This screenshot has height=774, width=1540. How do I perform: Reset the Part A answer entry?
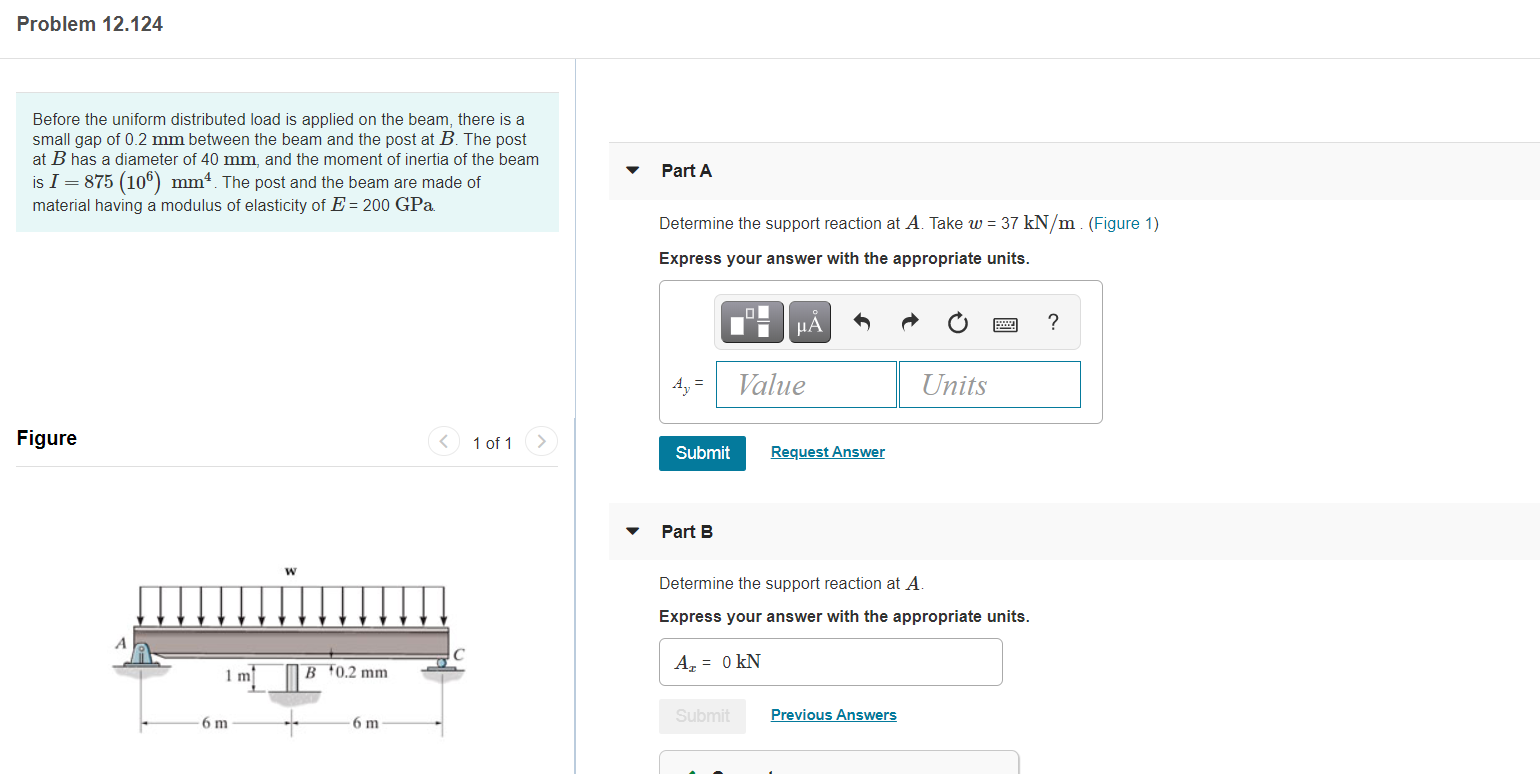pyautogui.click(x=957, y=322)
